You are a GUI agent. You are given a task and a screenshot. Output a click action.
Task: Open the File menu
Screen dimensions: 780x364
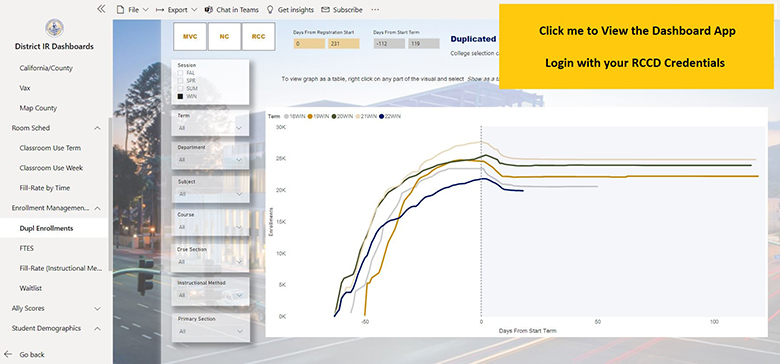(132, 9)
